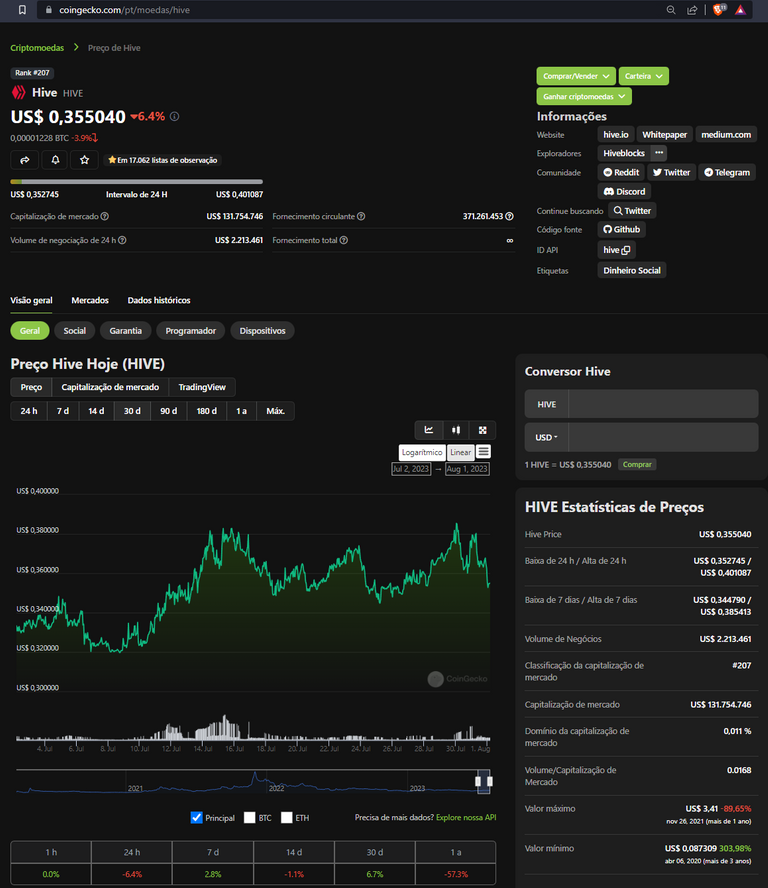Image resolution: width=768 pixels, height=888 pixels.
Task: Click help icon next to Capitalização de mercado
Action: 105,216
